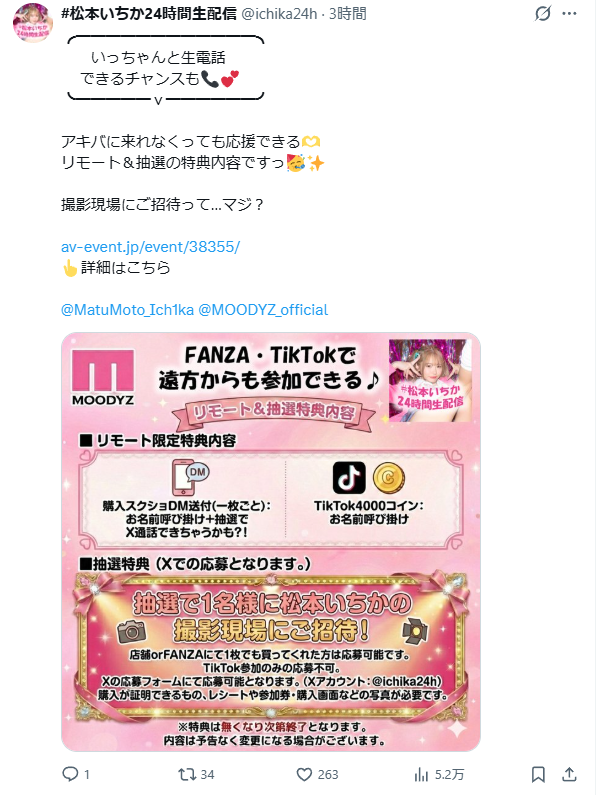Click the MOODYZ logo in the image
596x795 pixels.
103,378
